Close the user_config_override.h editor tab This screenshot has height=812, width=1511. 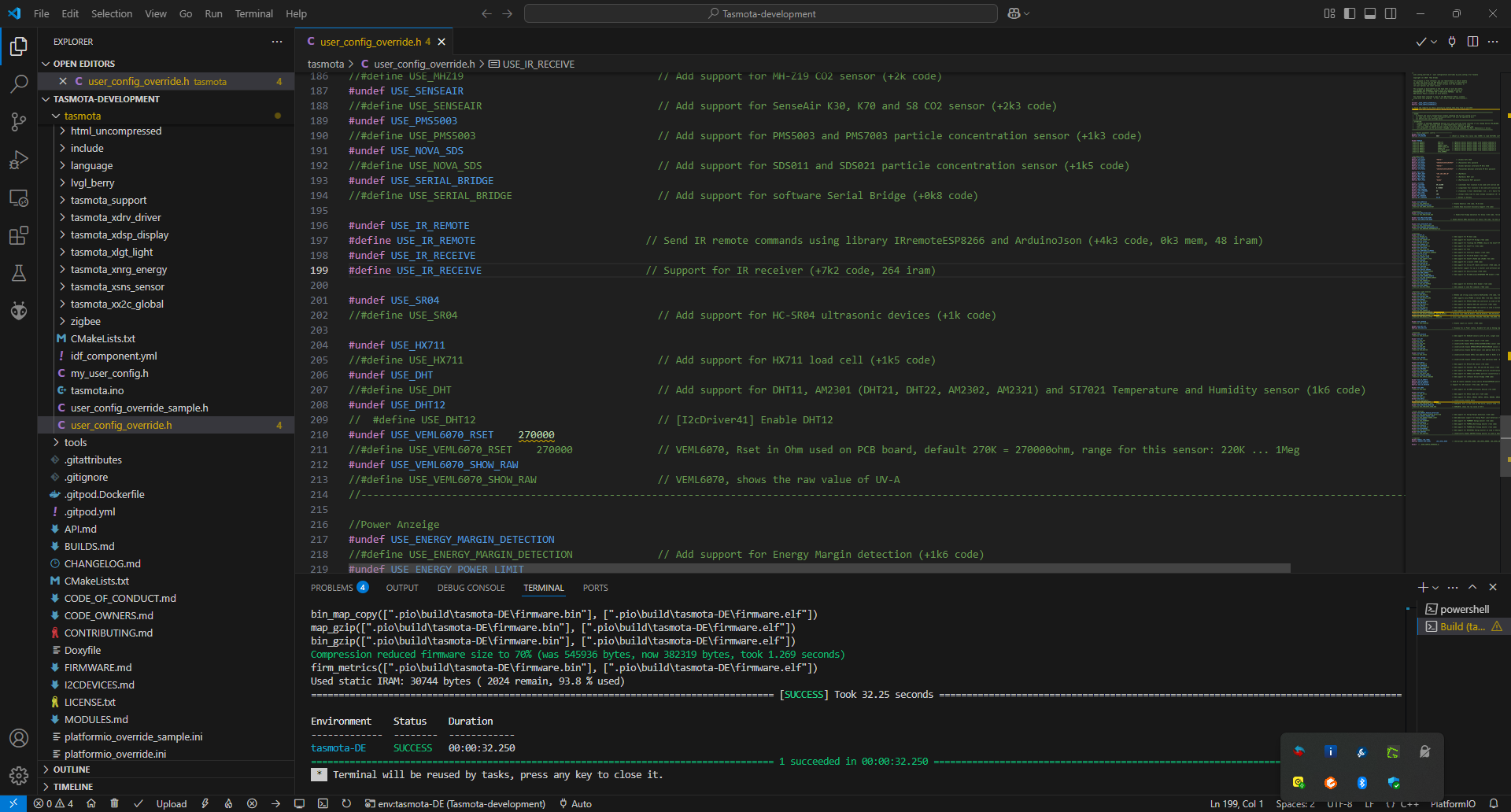441,42
